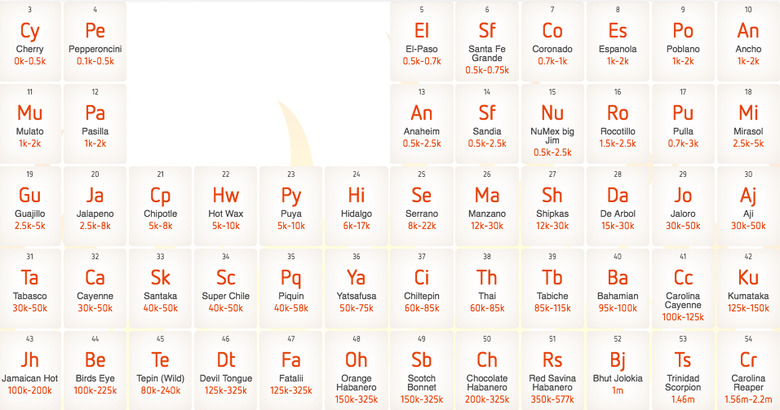Open the Jamaican Hot tile
780x410 pixels.
pyautogui.click(x=30, y=367)
